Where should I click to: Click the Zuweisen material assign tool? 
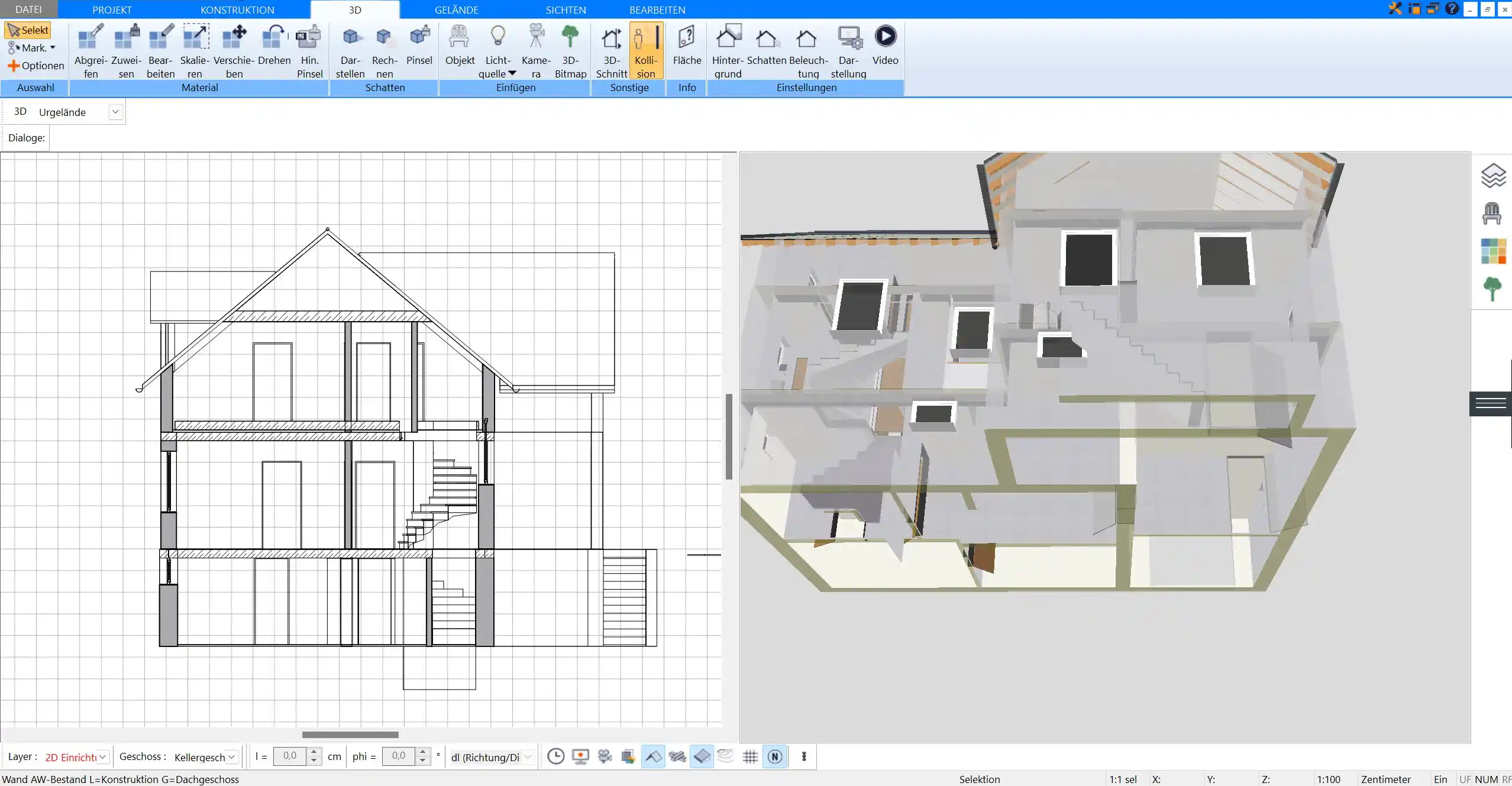click(126, 51)
